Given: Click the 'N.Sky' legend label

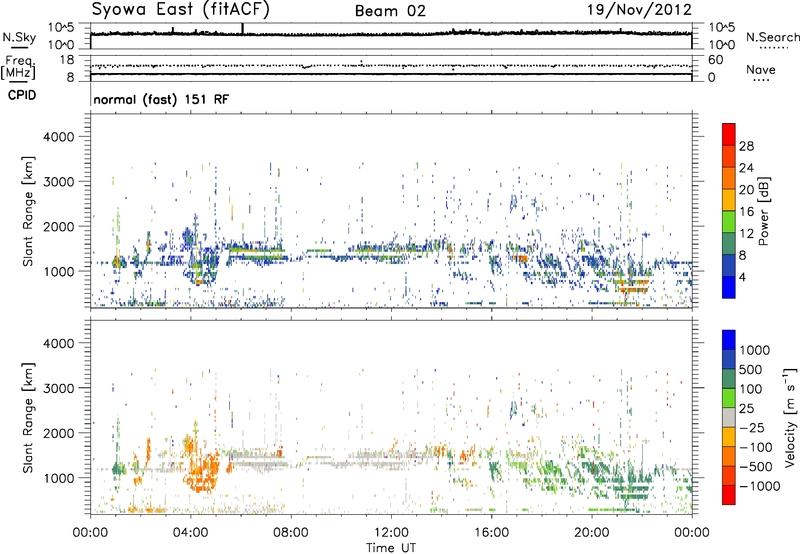Looking at the screenshot, I should [x=19, y=37].
